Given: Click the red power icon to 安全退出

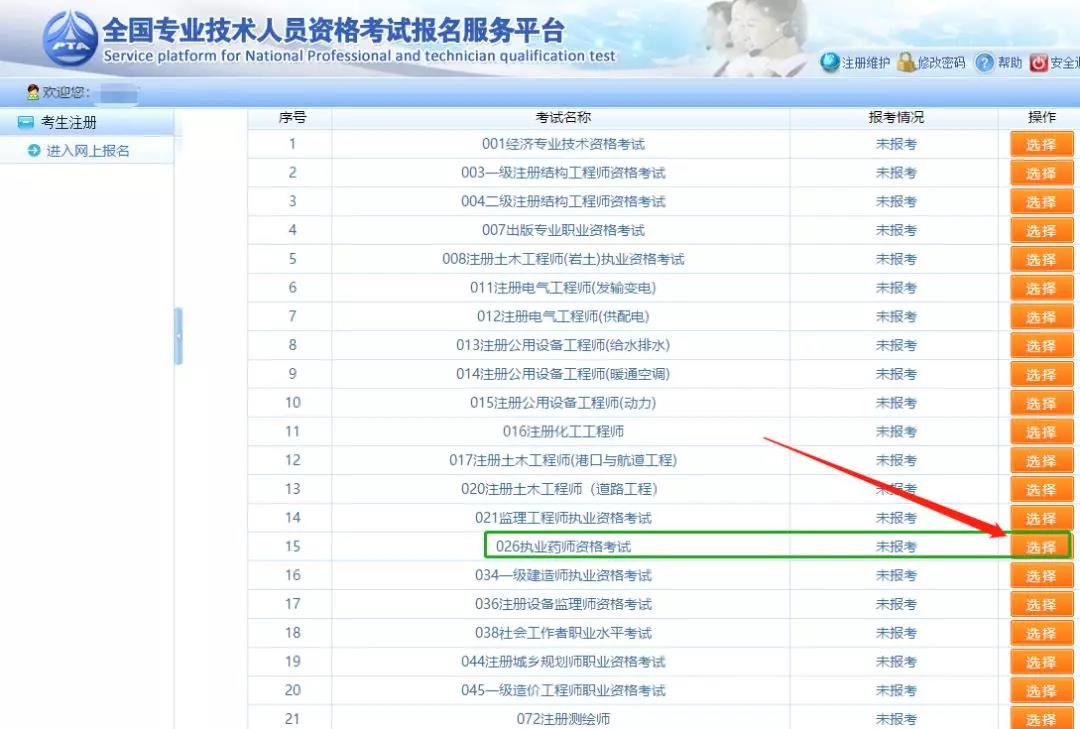Looking at the screenshot, I should 1040,62.
